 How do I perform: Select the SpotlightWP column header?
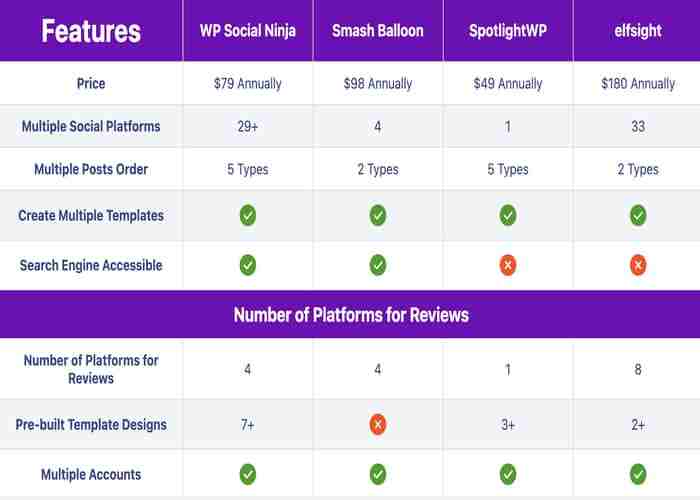[x=508, y=31]
